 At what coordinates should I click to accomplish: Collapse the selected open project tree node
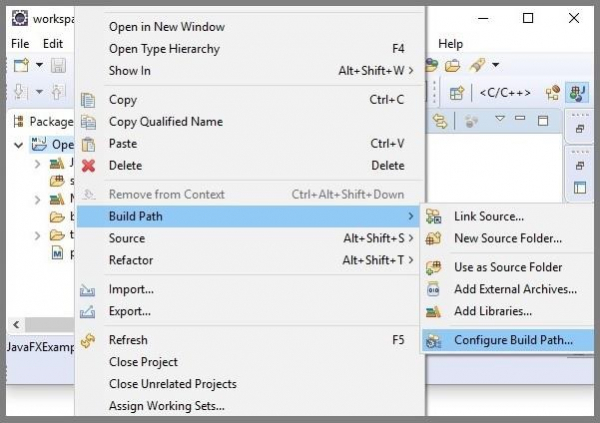coord(19,145)
